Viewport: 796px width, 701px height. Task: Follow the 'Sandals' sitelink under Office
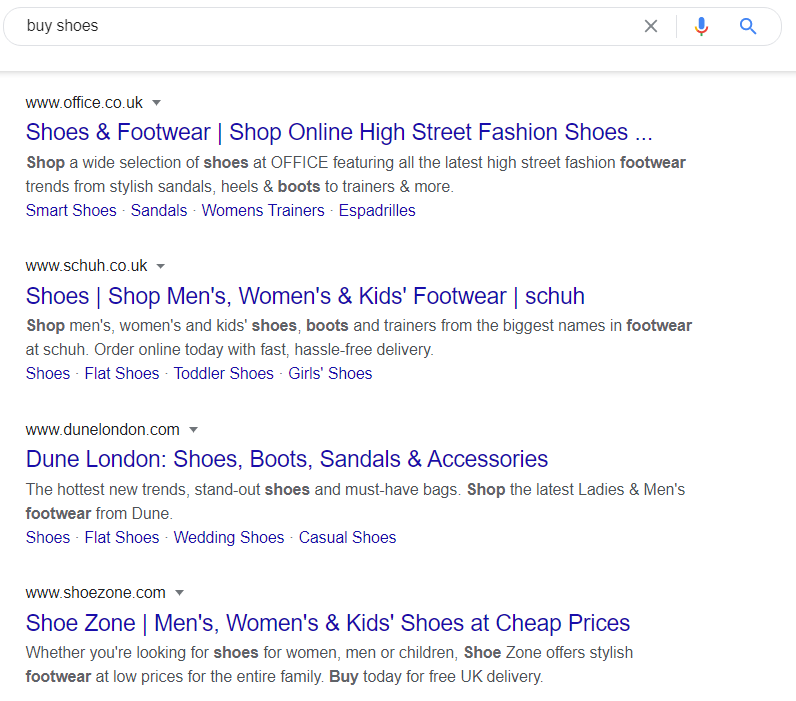point(159,210)
